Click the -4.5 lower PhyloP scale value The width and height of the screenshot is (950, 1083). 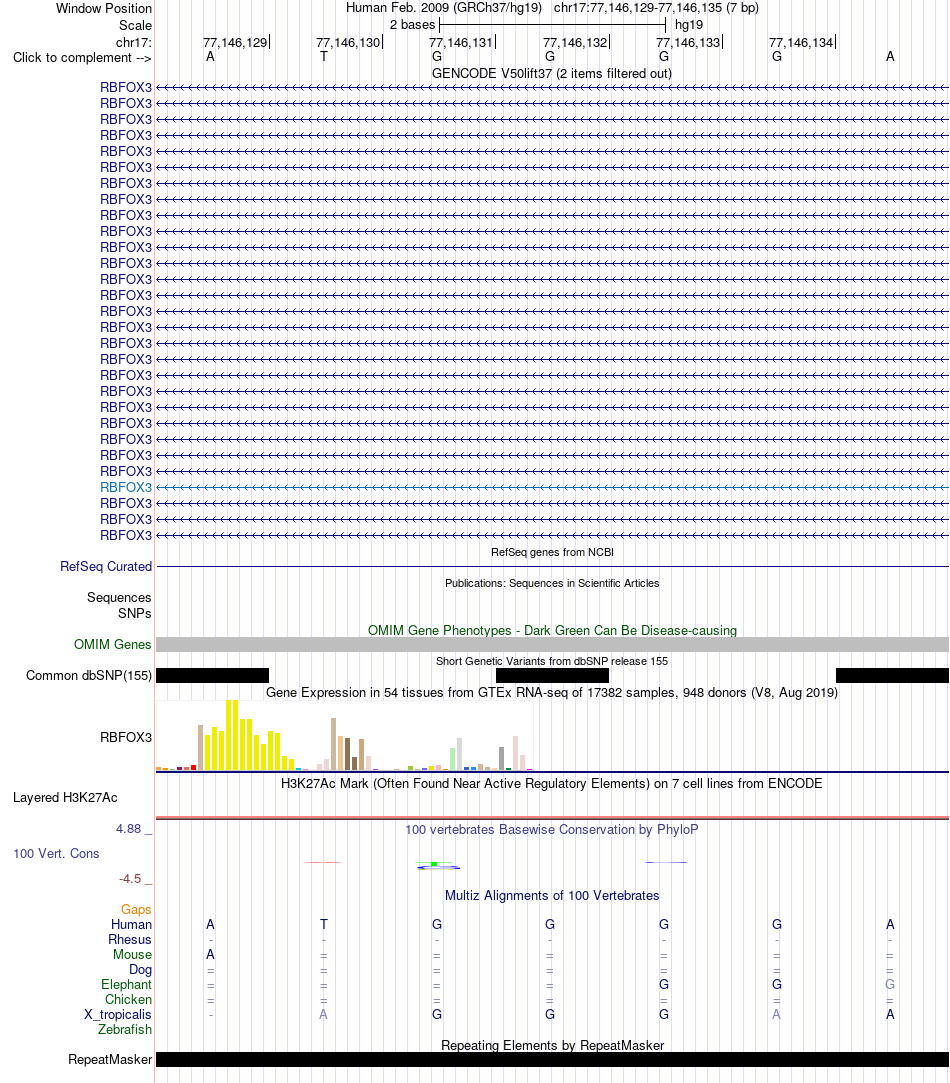130,879
